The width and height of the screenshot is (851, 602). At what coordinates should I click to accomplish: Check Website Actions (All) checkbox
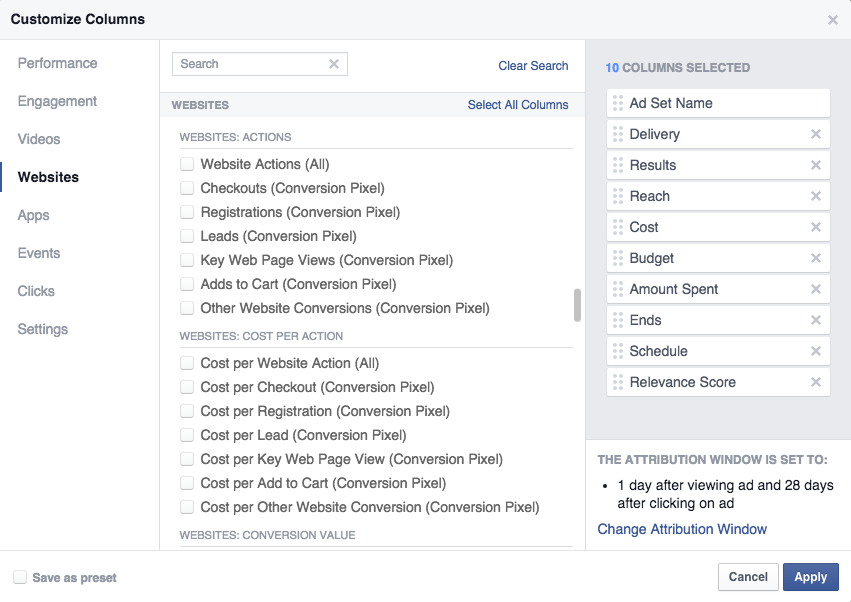tap(187, 164)
